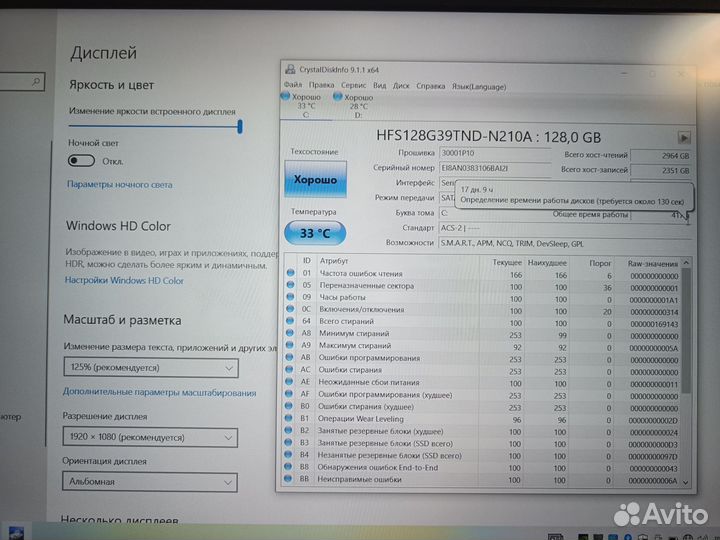
Task: Click the Атрибут column header
Action: tap(334, 260)
